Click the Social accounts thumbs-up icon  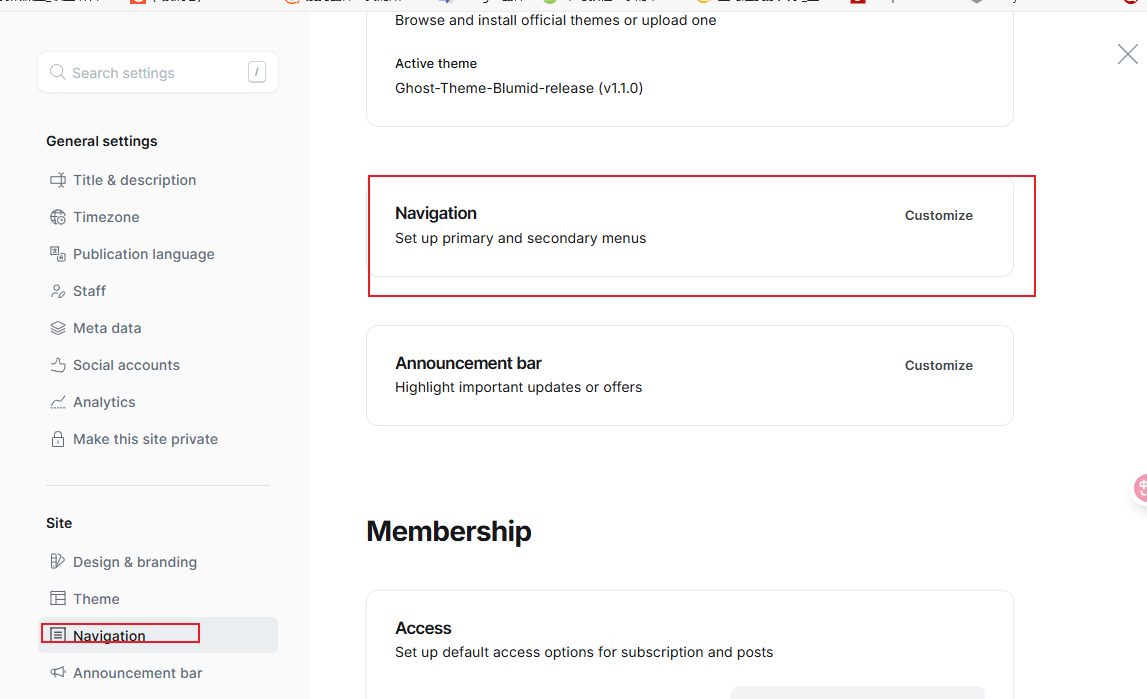tap(58, 365)
